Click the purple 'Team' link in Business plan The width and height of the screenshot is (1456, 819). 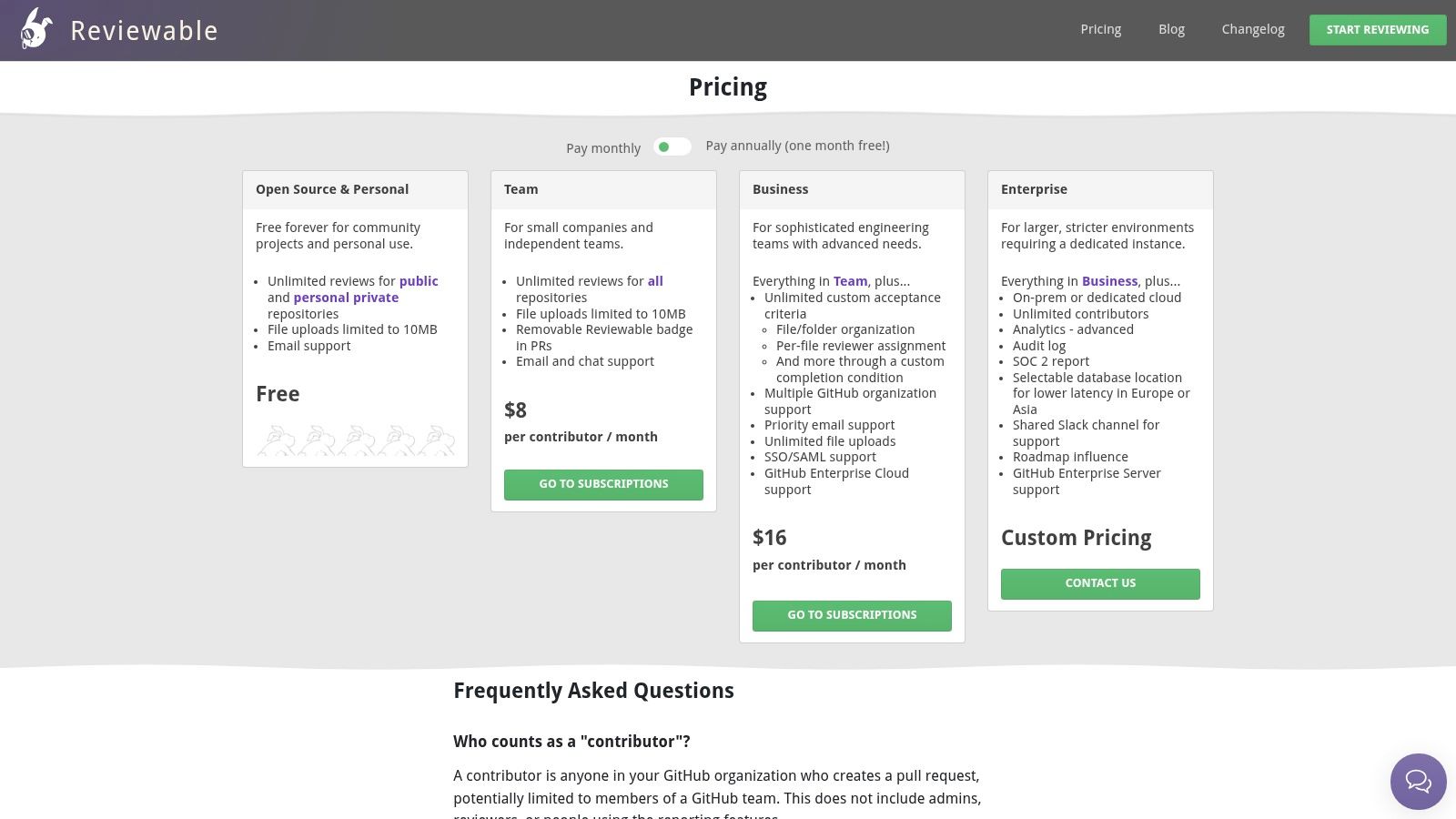850,281
